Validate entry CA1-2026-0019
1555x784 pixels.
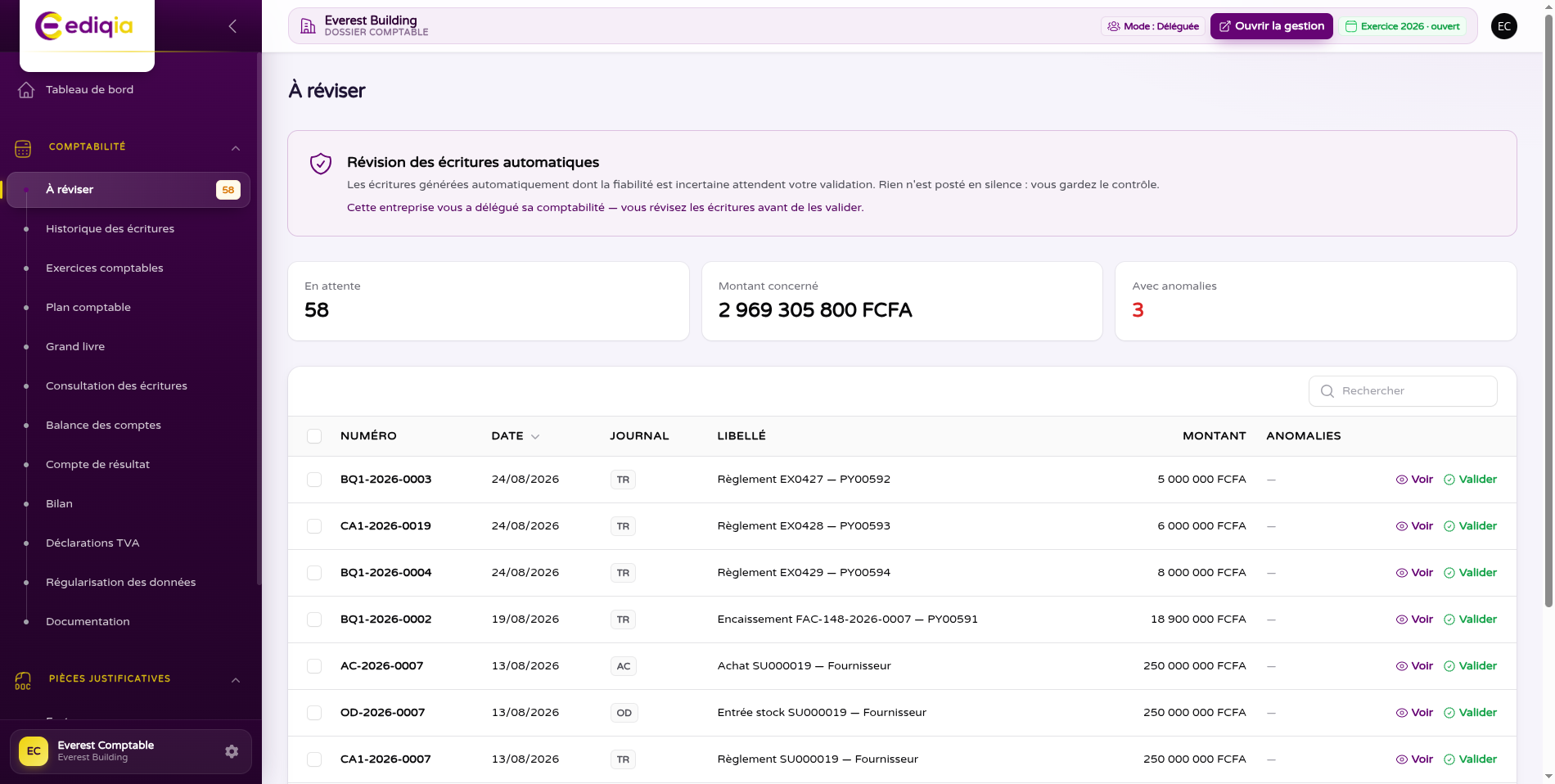pyautogui.click(x=1471, y=526)
